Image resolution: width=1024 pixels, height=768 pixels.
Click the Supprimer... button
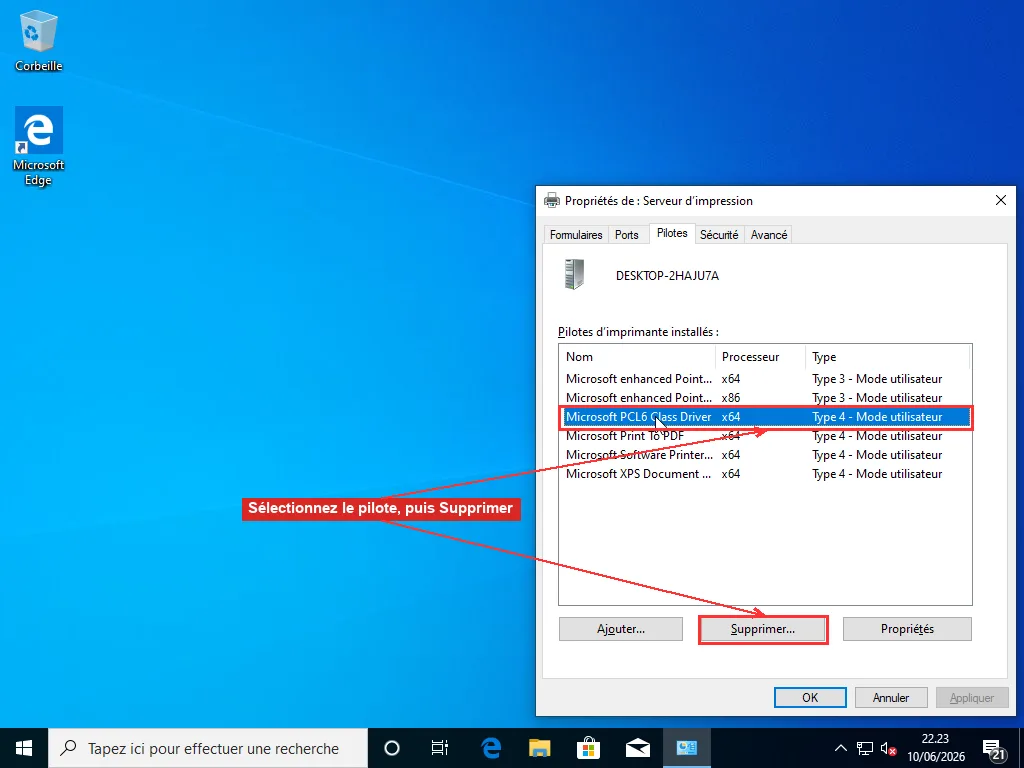click(763, 629)
